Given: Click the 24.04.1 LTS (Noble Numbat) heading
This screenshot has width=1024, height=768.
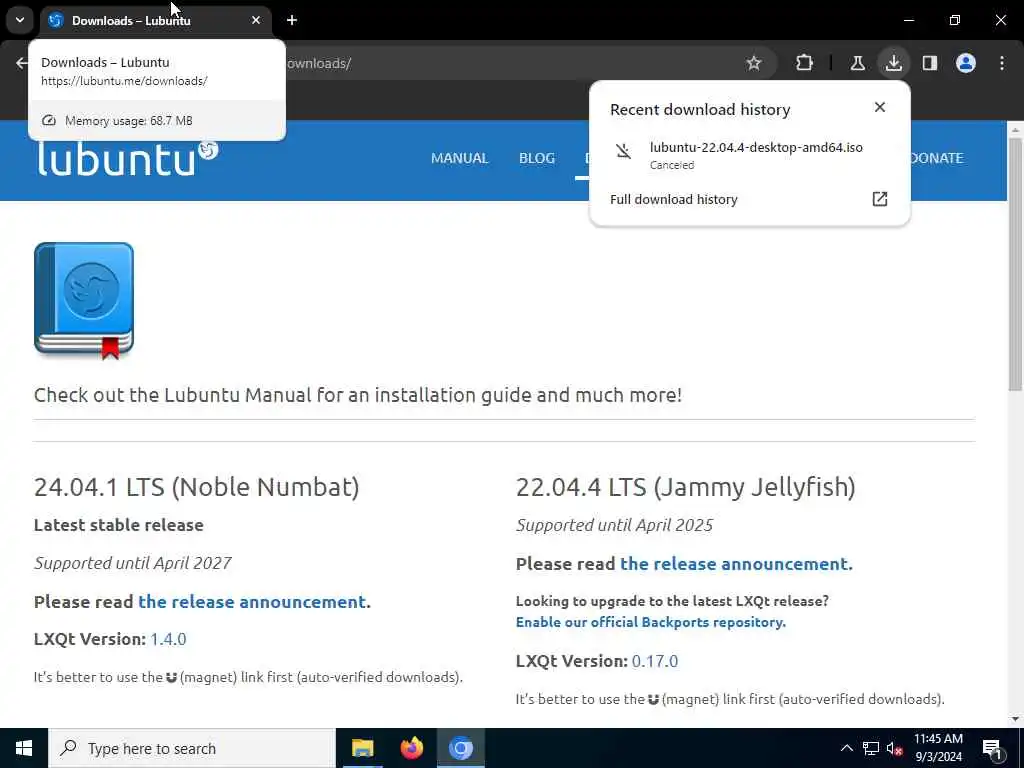Looking at the screenshot, I should point(197,487).
